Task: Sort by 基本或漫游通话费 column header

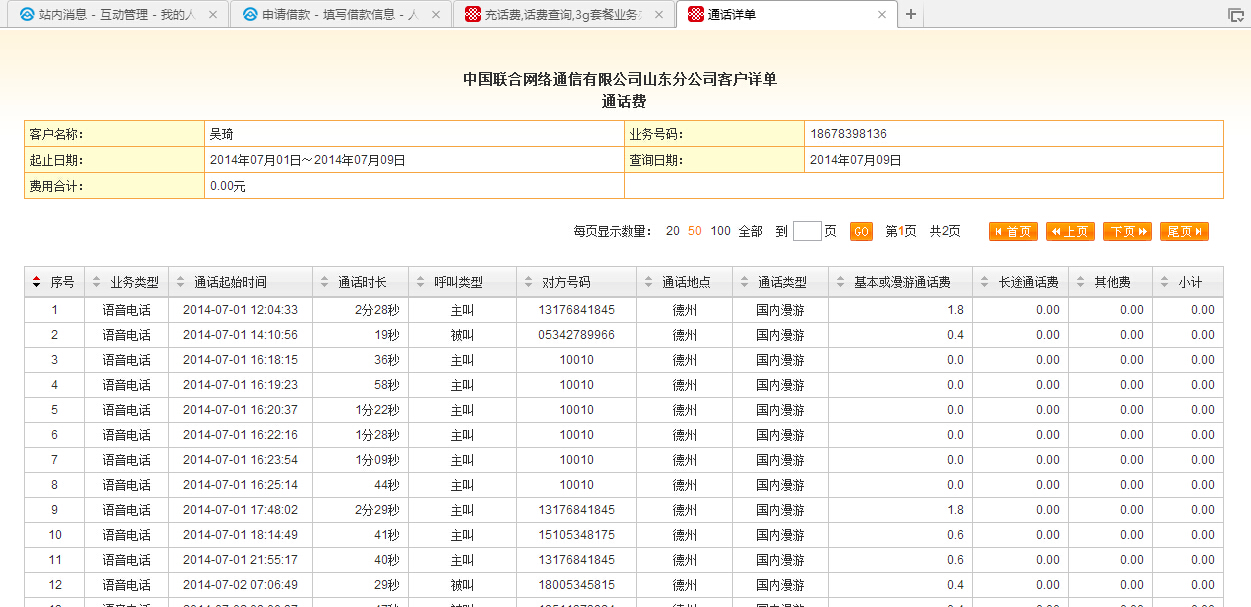Action: pos(901,283)
